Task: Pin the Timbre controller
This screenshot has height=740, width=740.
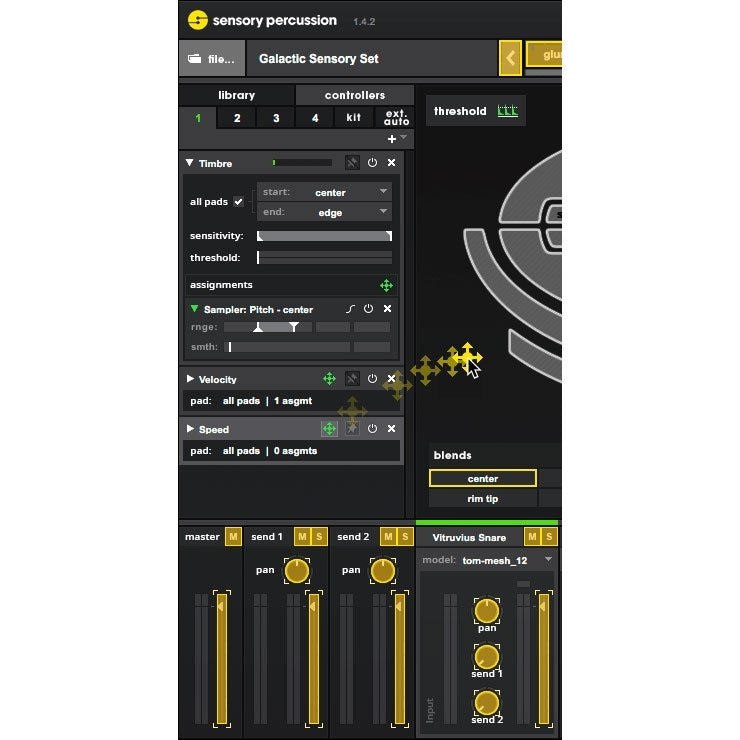Action: click(x=352, y=163)
